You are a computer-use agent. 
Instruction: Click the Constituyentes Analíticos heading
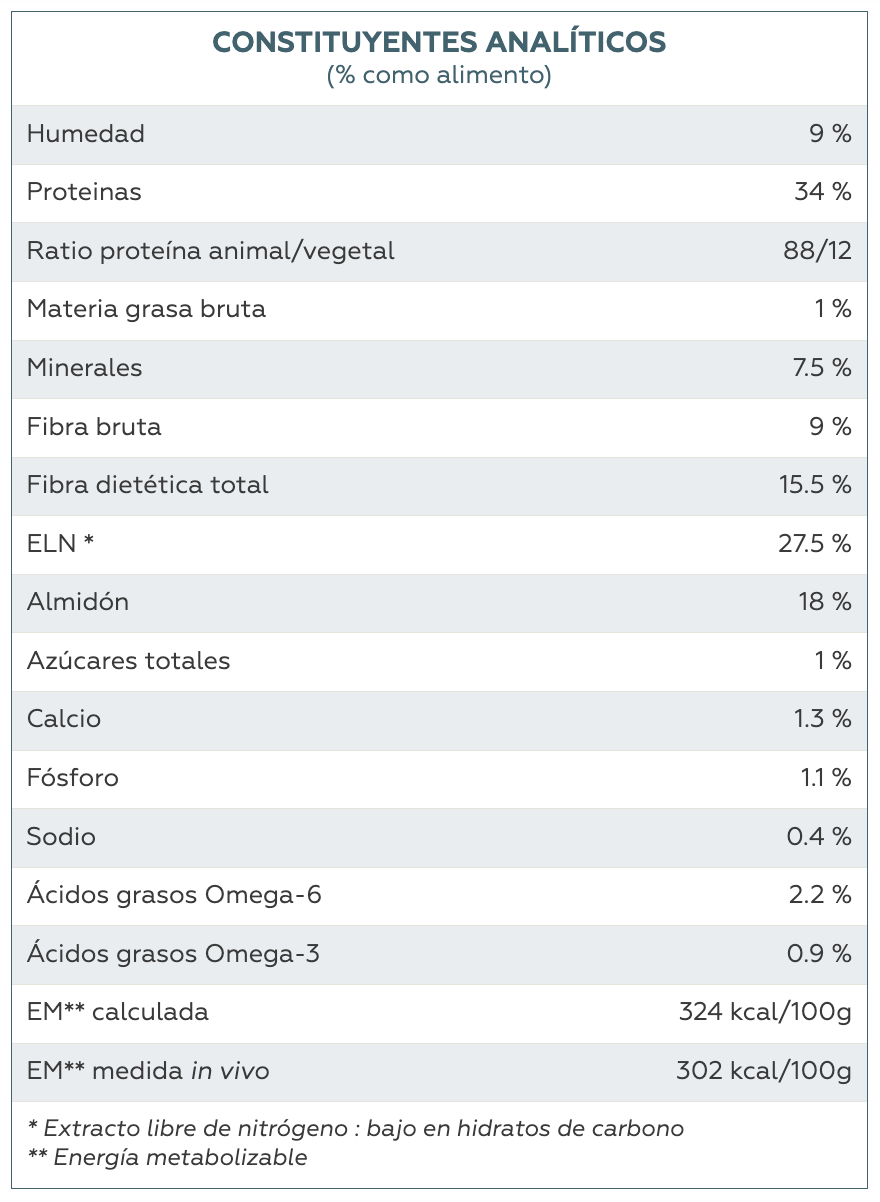[439, 42]
